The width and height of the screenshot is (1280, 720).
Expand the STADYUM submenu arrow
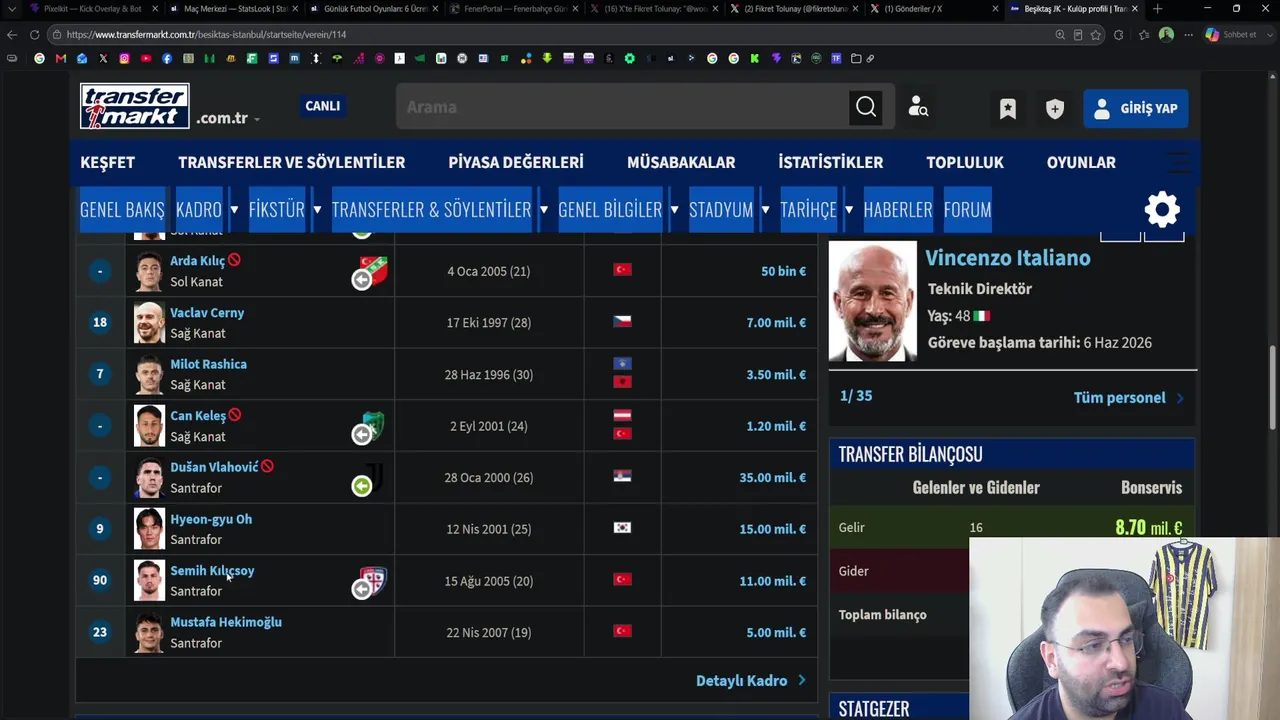(765, 210)
